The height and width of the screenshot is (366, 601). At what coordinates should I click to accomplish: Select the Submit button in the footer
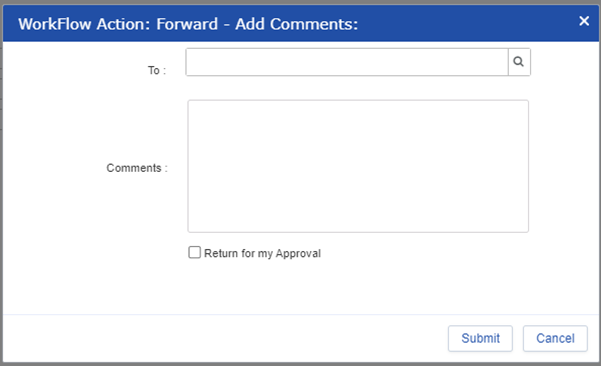(x=480, y=338)
